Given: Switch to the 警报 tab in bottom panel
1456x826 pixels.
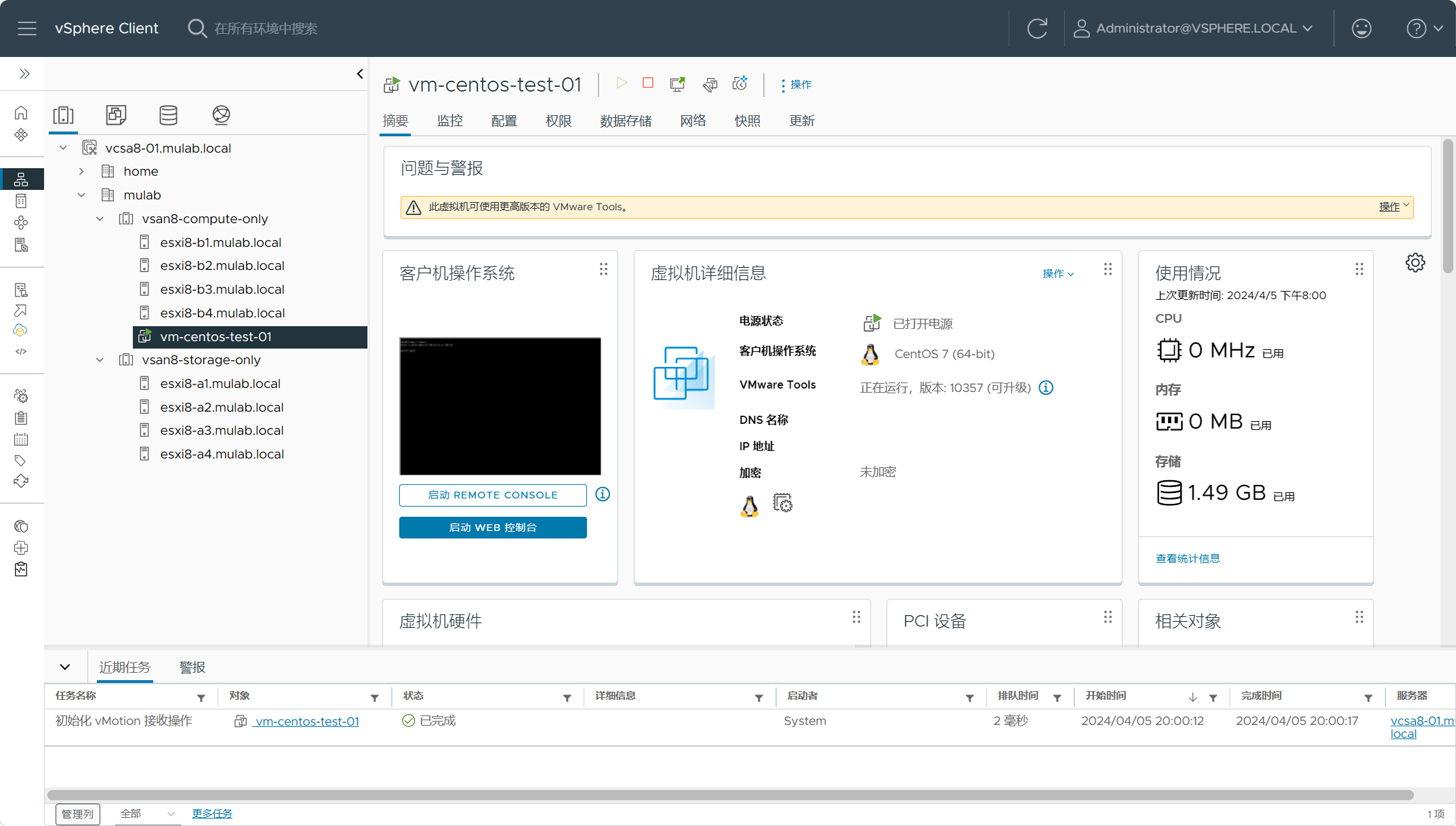Looking at the screenshot, I should point(193,667).
